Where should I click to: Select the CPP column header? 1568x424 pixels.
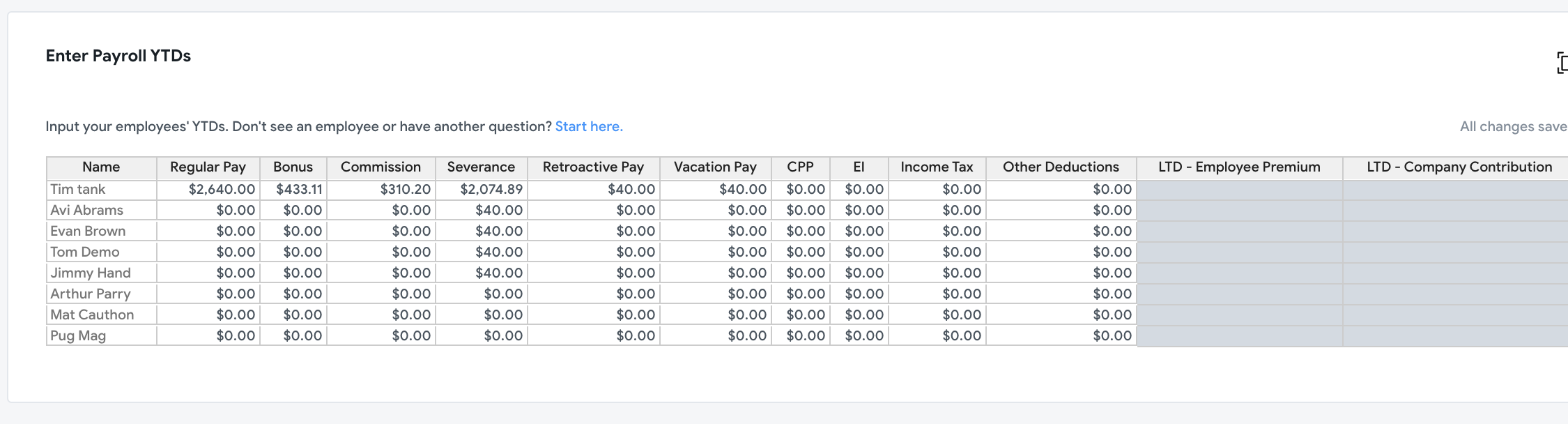pyautogui.click(x=801, y=167)
